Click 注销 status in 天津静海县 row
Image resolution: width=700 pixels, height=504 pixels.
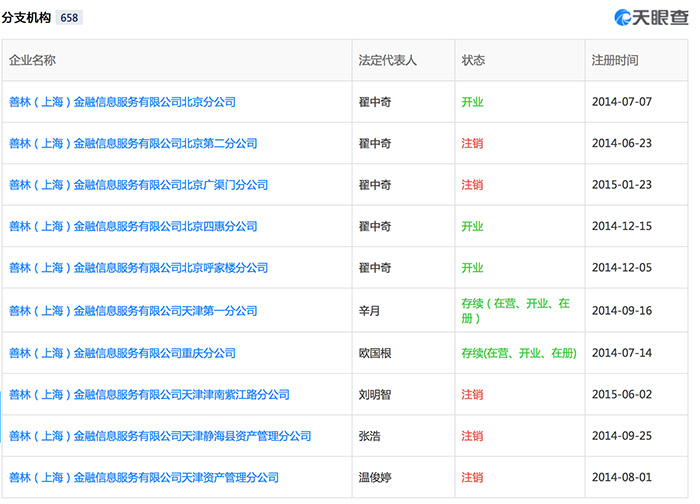(472, 437)
